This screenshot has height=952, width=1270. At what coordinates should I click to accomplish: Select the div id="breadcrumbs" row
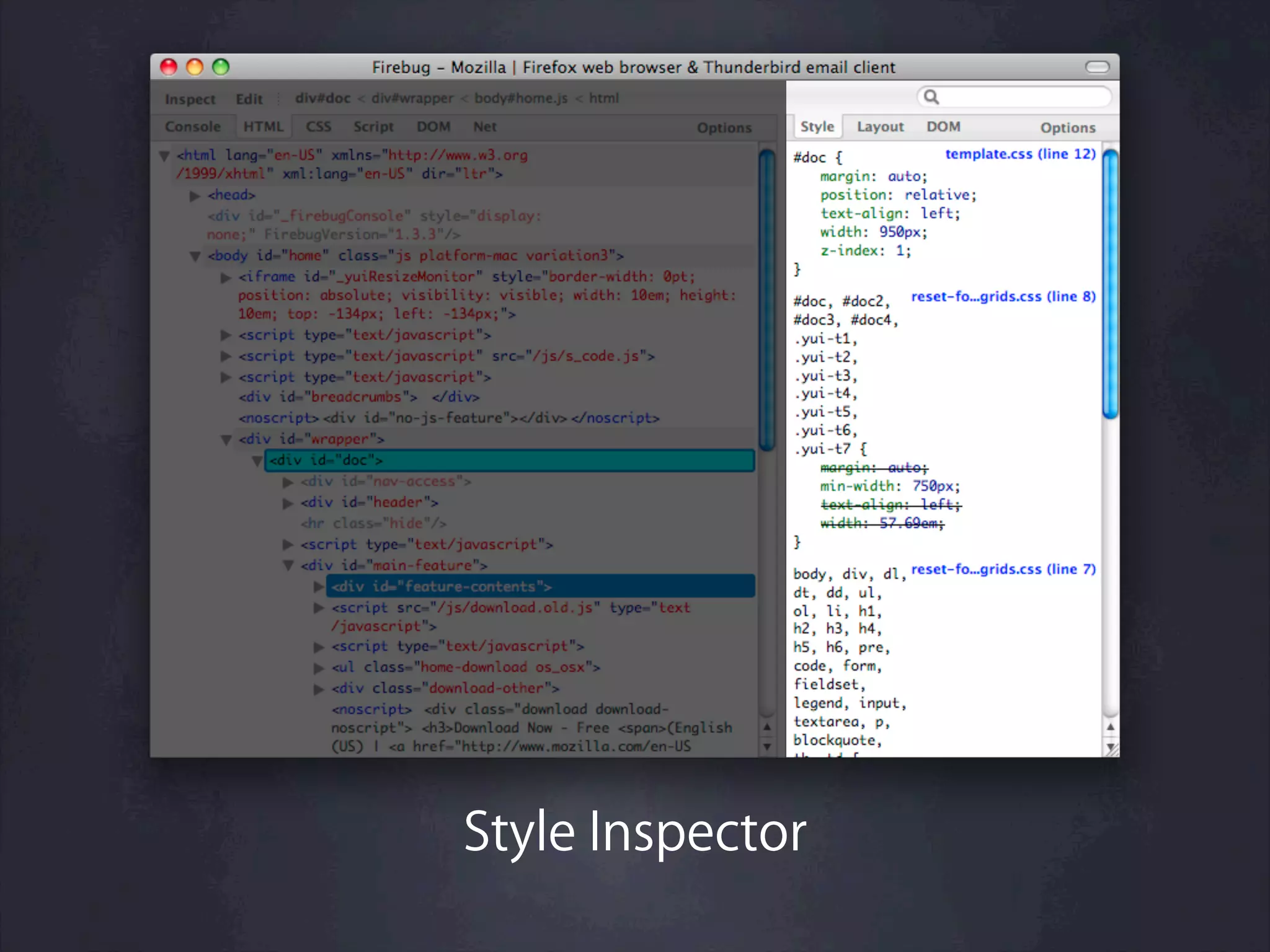[358, 397]
